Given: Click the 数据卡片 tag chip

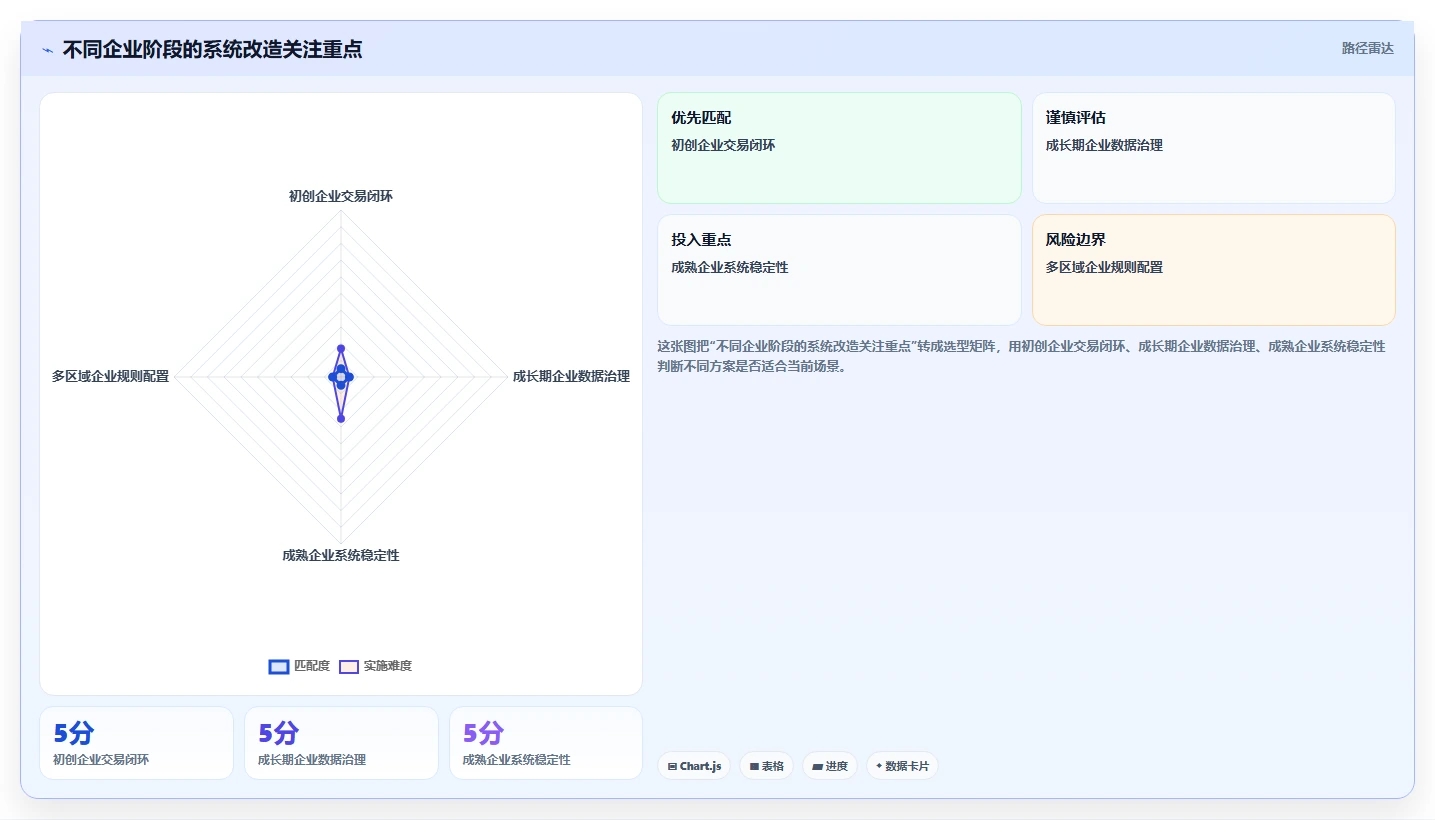Looking at the screenshot, I should [x=902, y=766].
